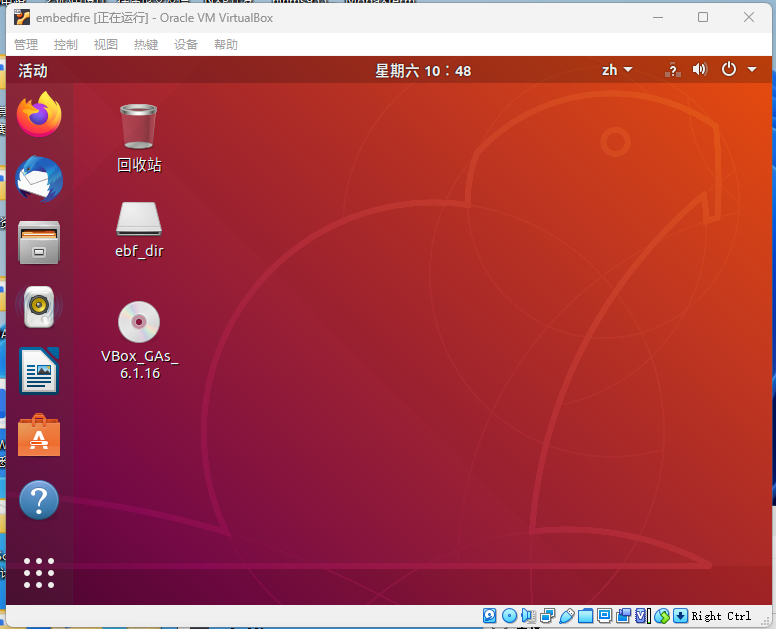Click the USB devices status icon
The width and height of the screenshot is (776, 629).
567,616
